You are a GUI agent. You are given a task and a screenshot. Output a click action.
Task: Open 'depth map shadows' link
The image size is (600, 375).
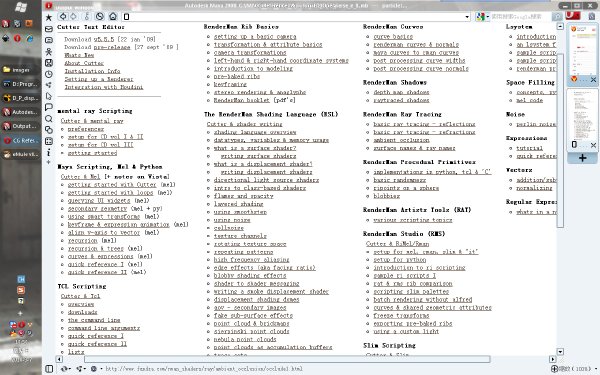(x=401, y=92)
